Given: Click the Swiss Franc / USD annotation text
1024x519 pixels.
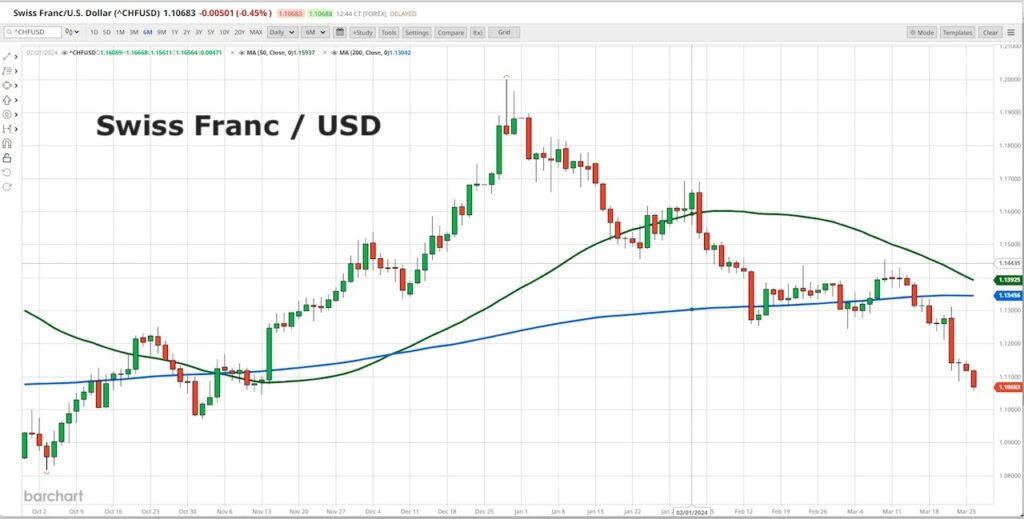Looking at the screenshot, I should 238,126.
